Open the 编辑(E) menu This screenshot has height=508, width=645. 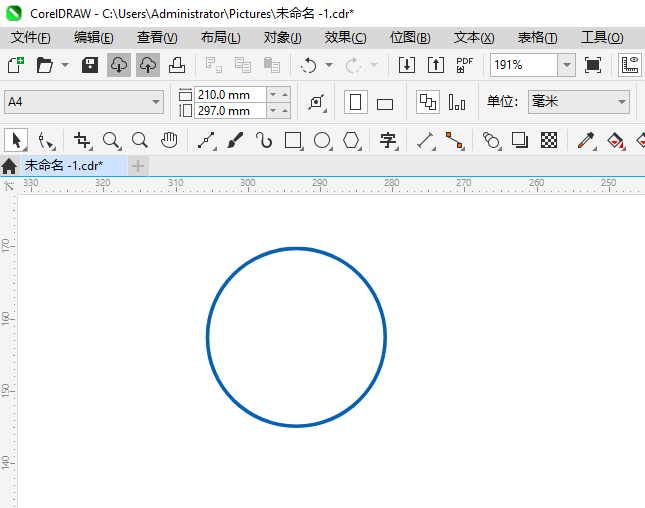click(x=94, y=38)
